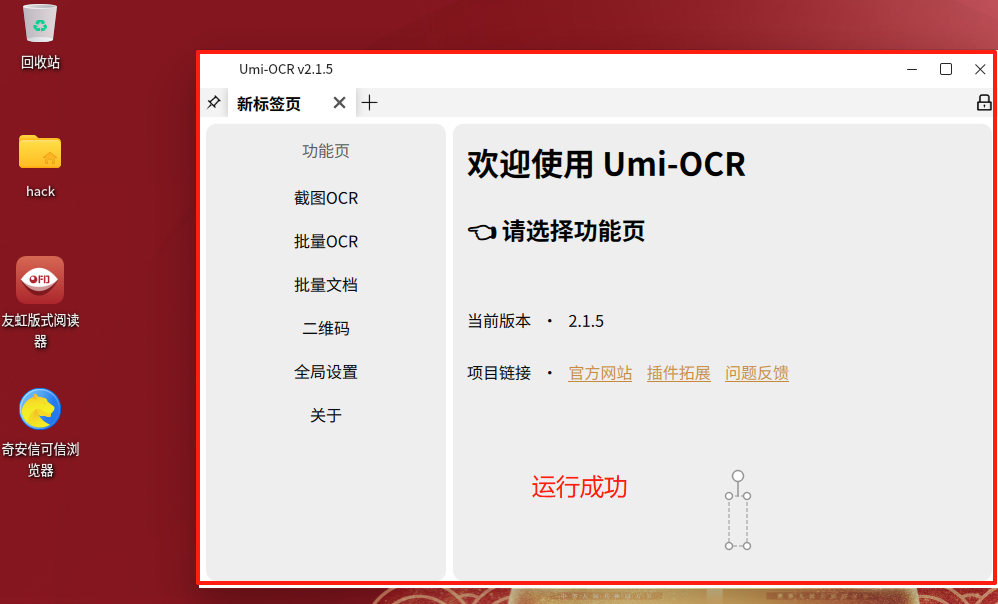Open the 问题反馈 feedback link
Screen dimensions: 998x604
tap(757, 373)
